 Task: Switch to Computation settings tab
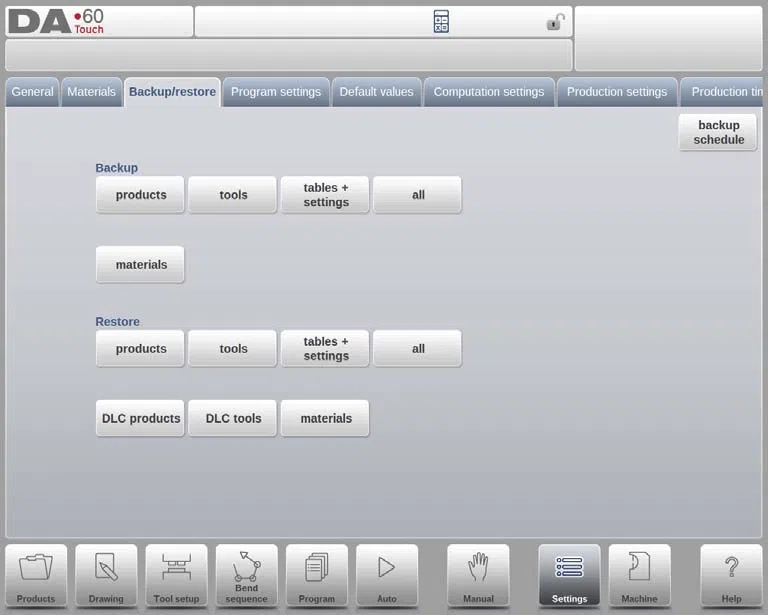click(x=489, y=92)
